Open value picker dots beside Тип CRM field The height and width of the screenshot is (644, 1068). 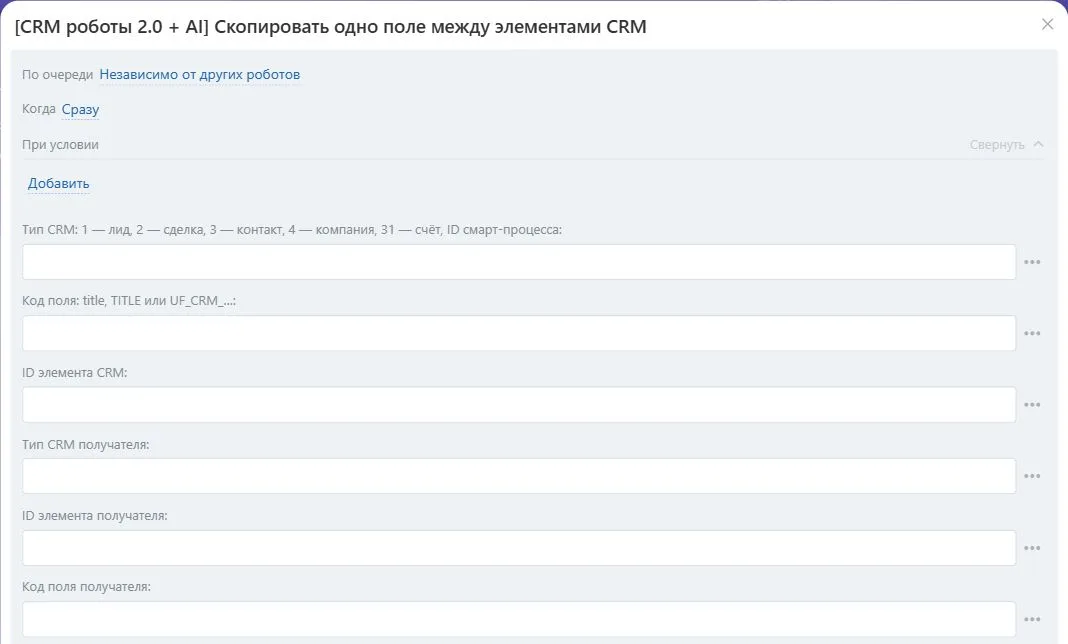click(x=1032, y=262)
